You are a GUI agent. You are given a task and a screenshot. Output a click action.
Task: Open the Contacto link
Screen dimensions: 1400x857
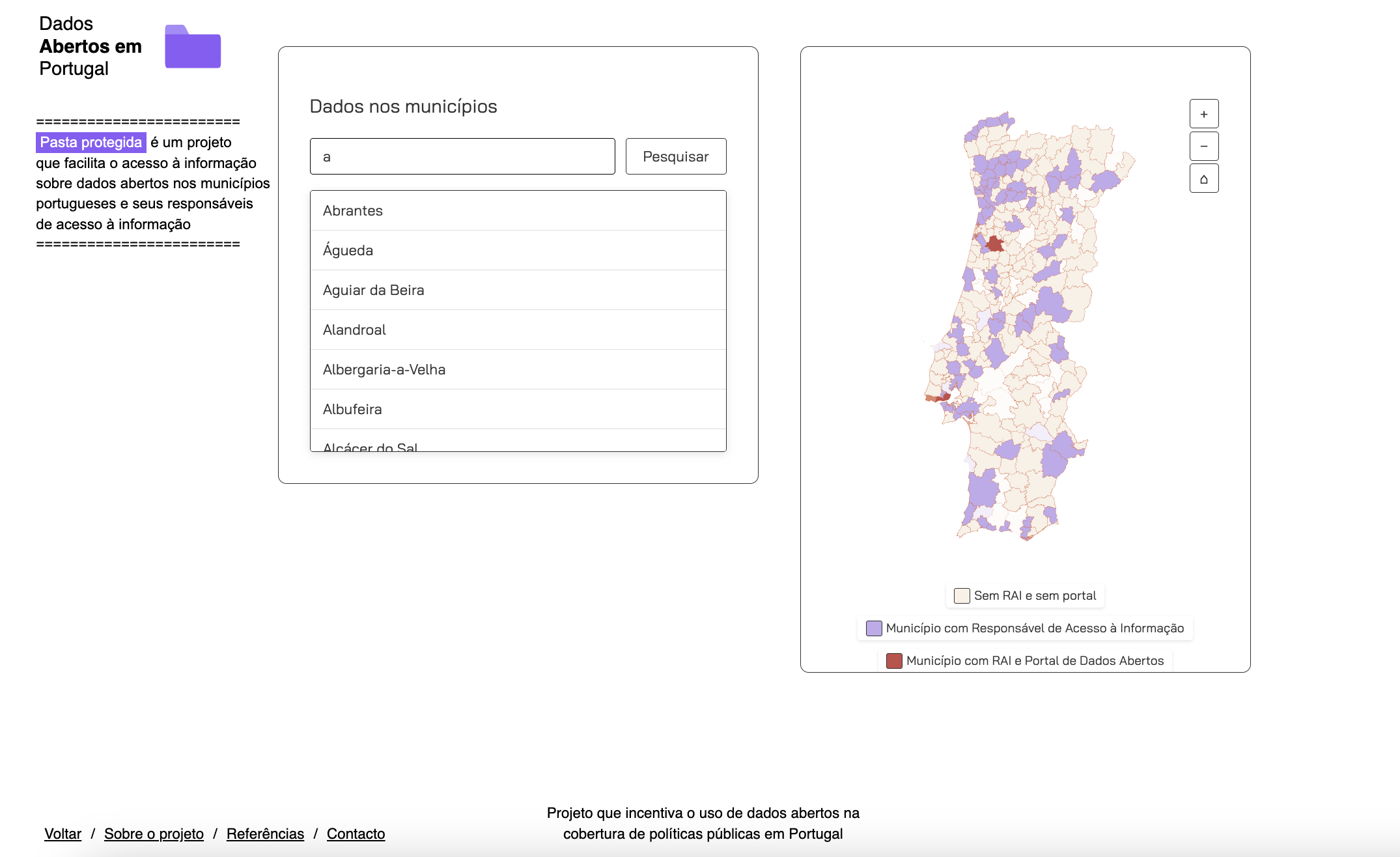[356, 834]
